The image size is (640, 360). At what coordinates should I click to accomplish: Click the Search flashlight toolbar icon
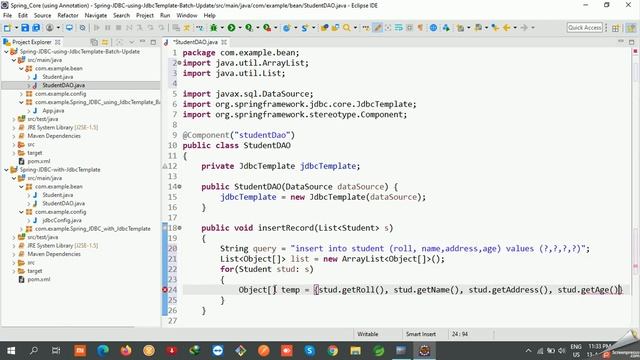tap(347, 28)
